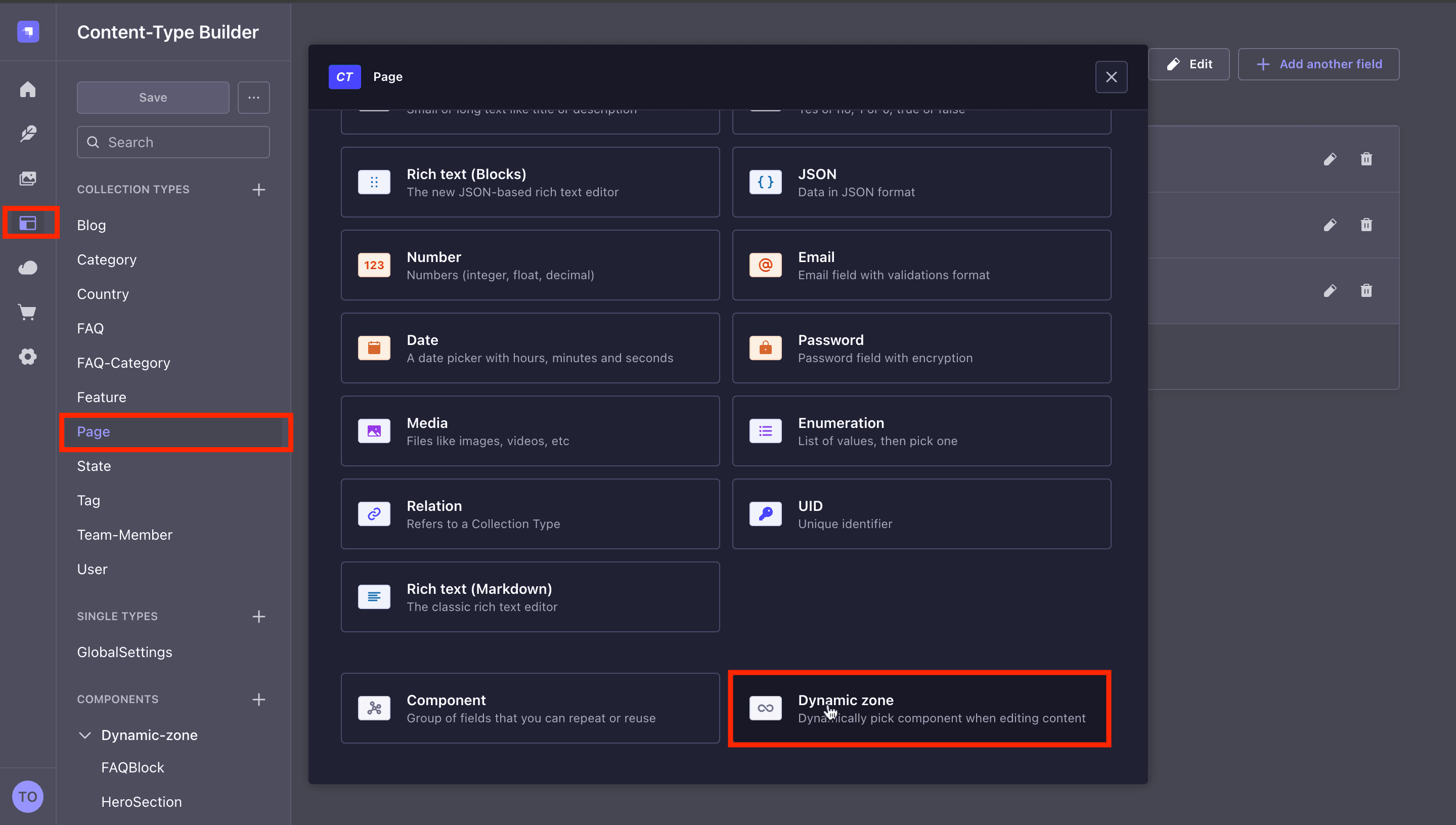Image resolution: width=1456 pixels, height=825 pixels.
Task: Click the CT badge in modal header
Action: pyautogui.click(x=344, y=77)
